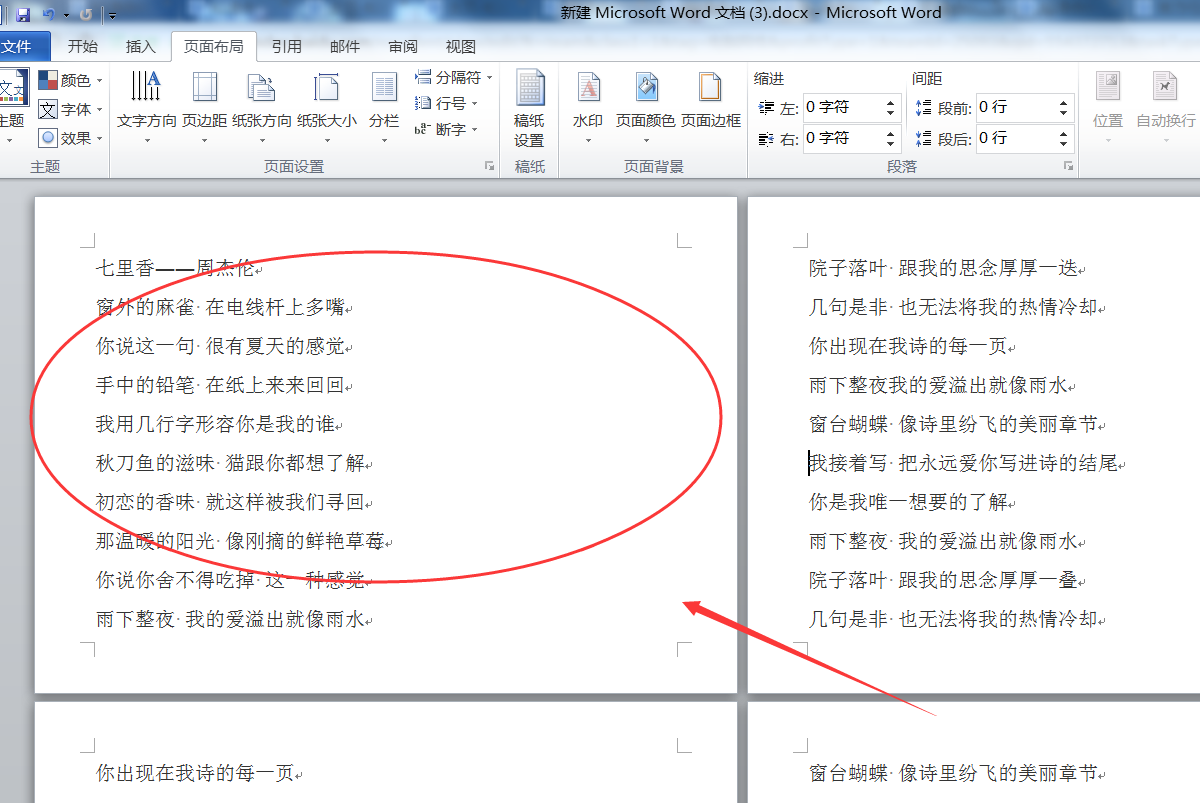The width and height of the screenshot is (1200, 803).
Task: Open the 页面颜色 page color menu
Action: pyautogui.click(x=646, y=108)
